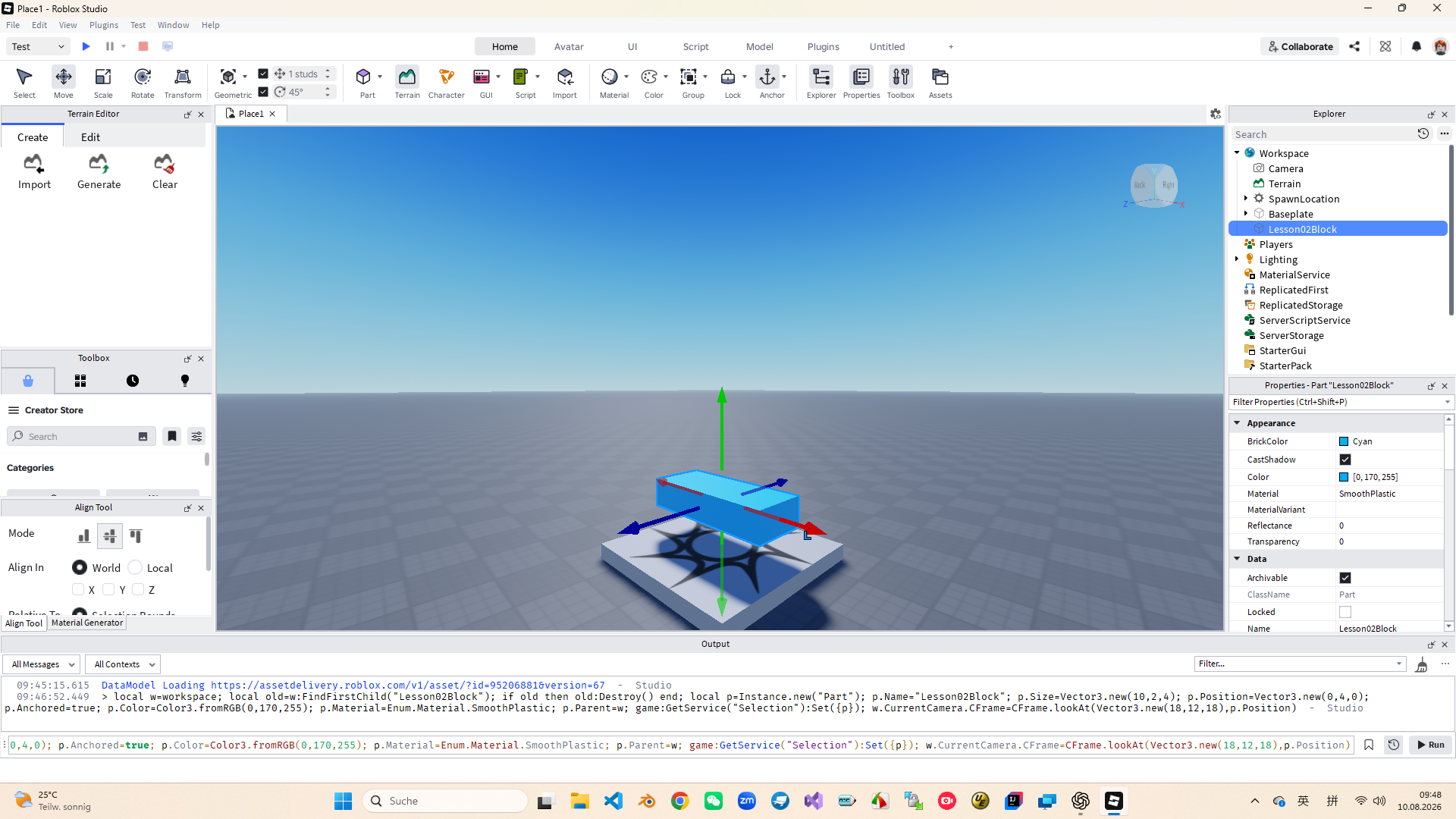Screen dimensions: 1456x819
Task: Open the Test mode dropdown
Action: click(39, 46)
